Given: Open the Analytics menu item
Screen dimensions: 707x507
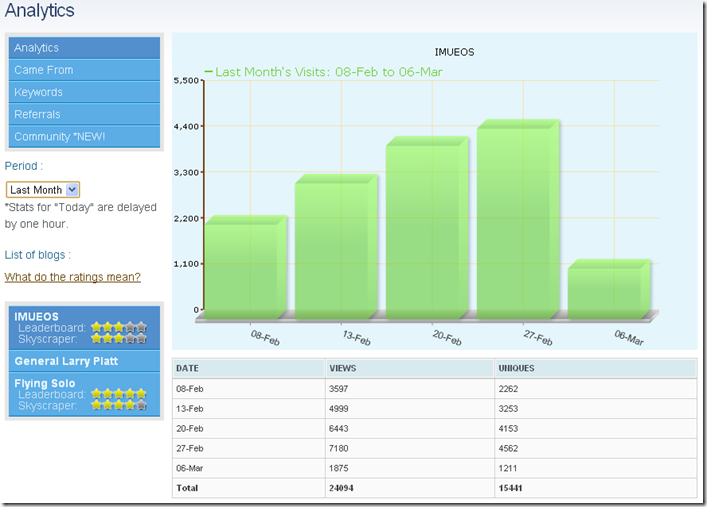Looking at the screenshot, I should coord(84,48).
